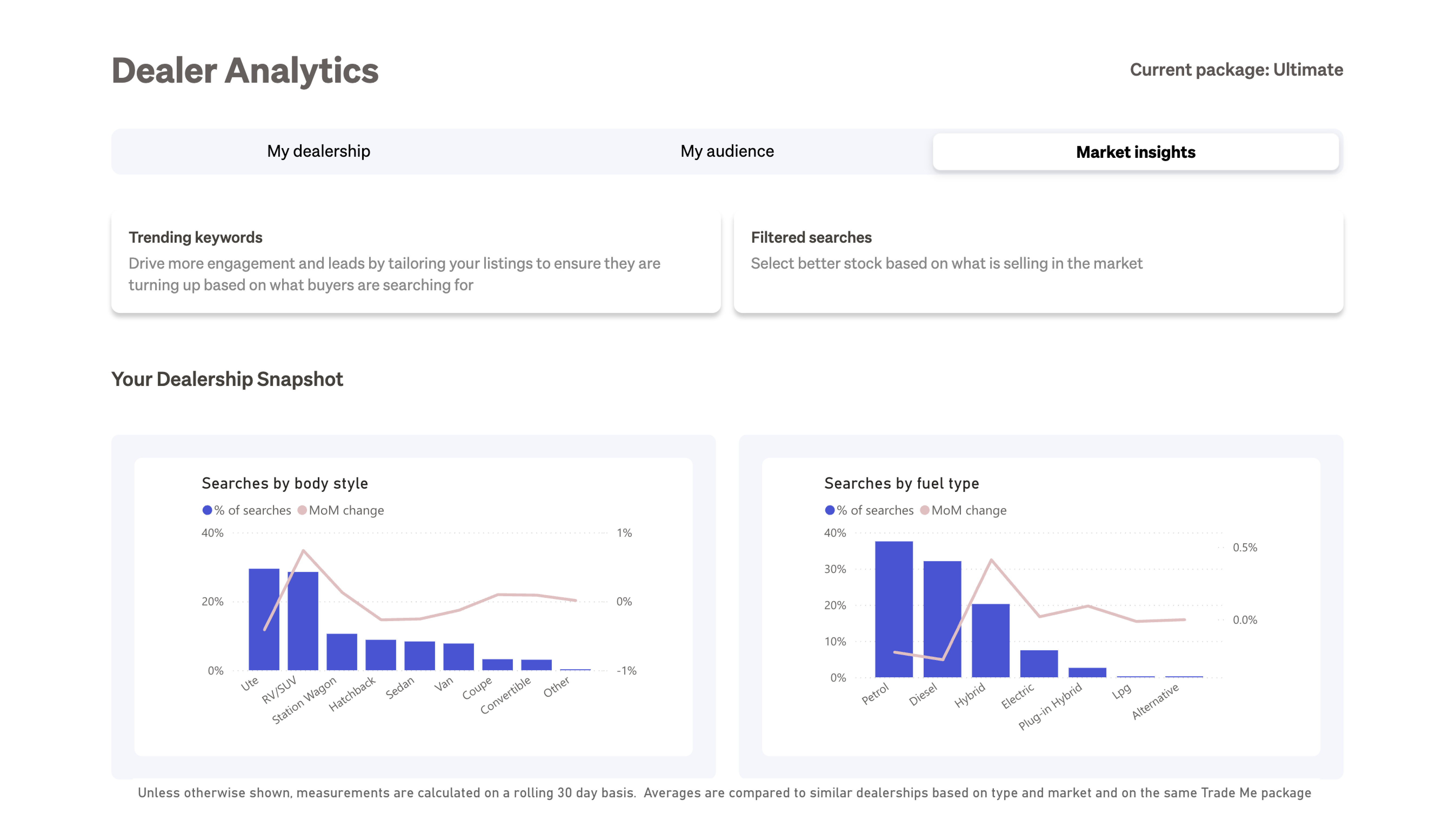Click the RV/SUV bar

coord(303,620)
